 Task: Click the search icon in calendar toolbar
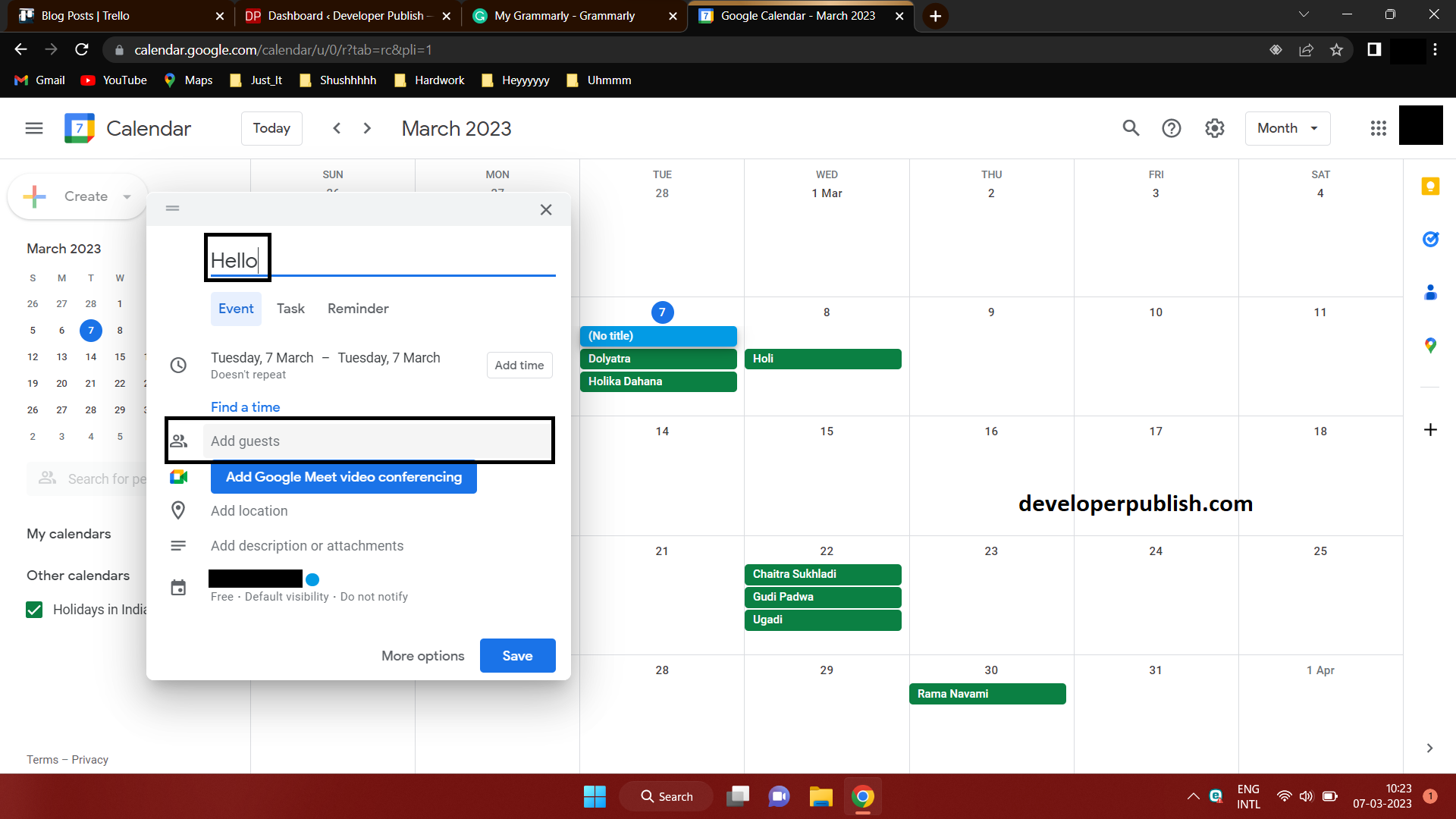point(1130,128)
